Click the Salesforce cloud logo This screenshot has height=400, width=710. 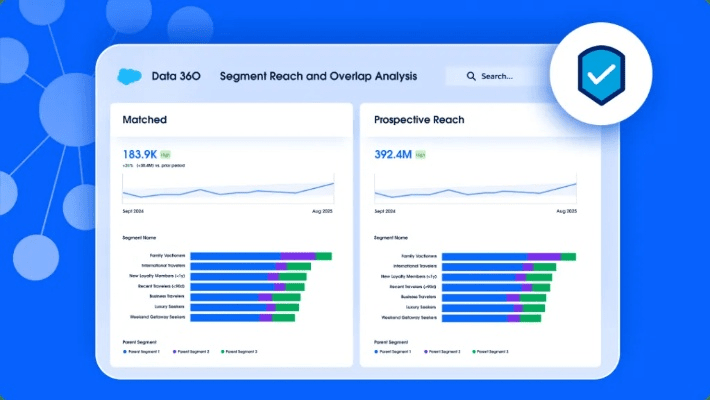(x=129, y=75)
